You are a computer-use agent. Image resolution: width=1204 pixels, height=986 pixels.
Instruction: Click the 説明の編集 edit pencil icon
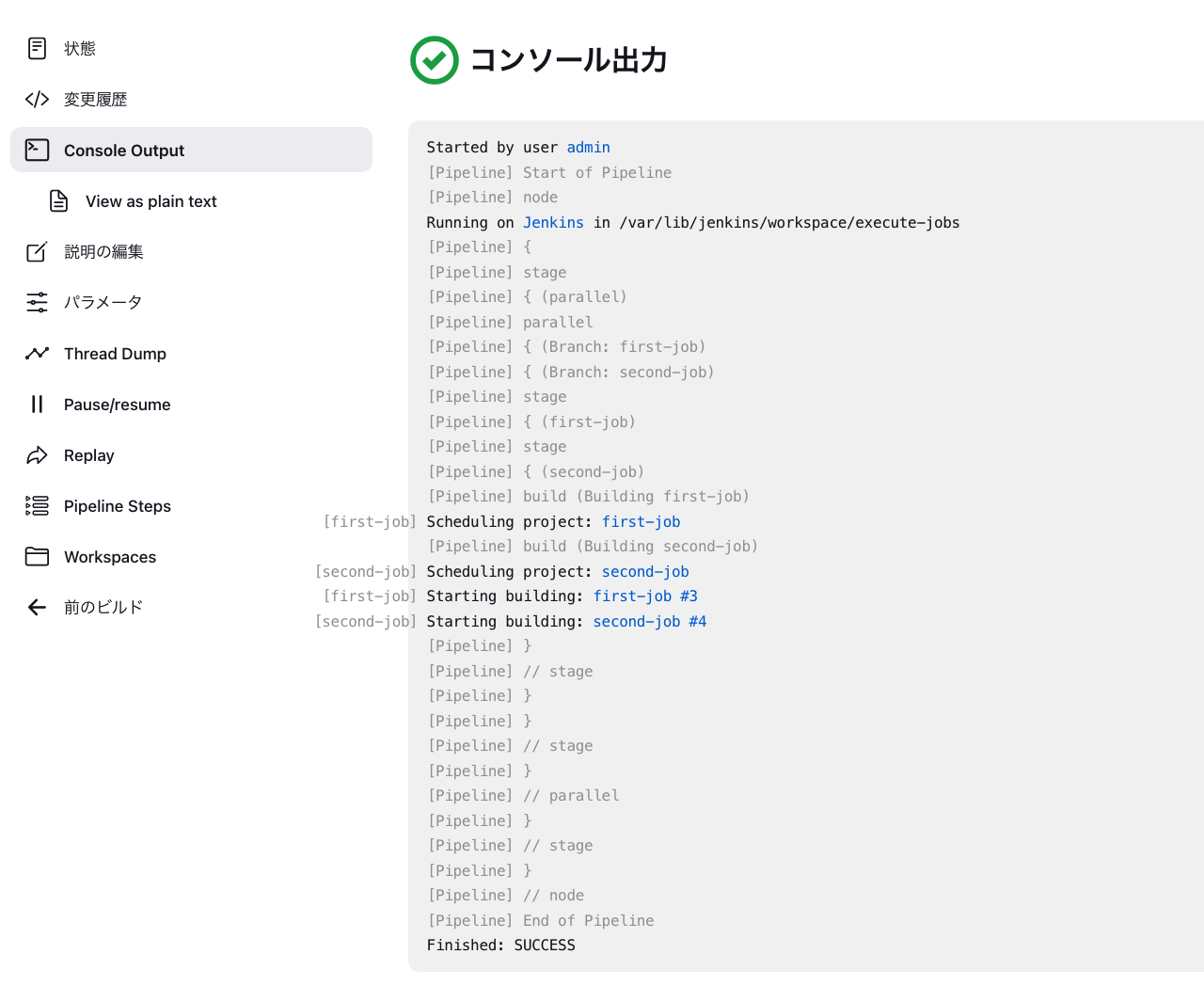click(36, 251)
